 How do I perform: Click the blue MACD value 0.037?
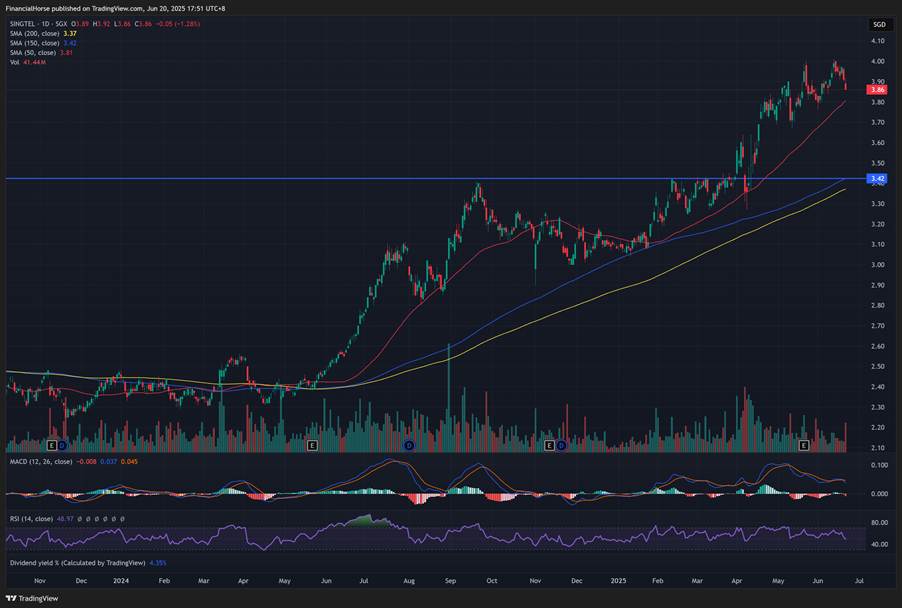tap(109, 461)
